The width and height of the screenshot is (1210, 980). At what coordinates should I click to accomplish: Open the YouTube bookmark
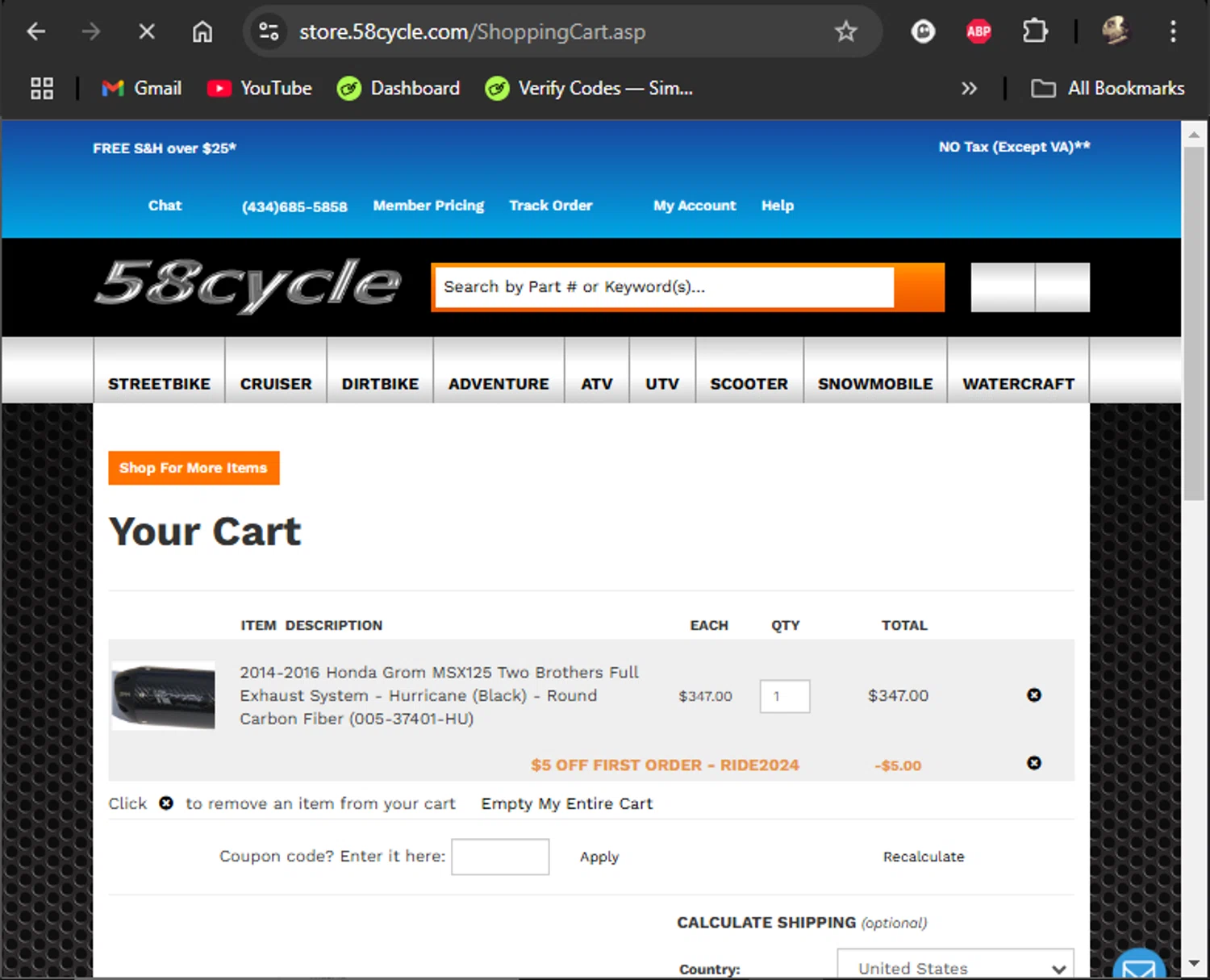[x=260, y=88]
